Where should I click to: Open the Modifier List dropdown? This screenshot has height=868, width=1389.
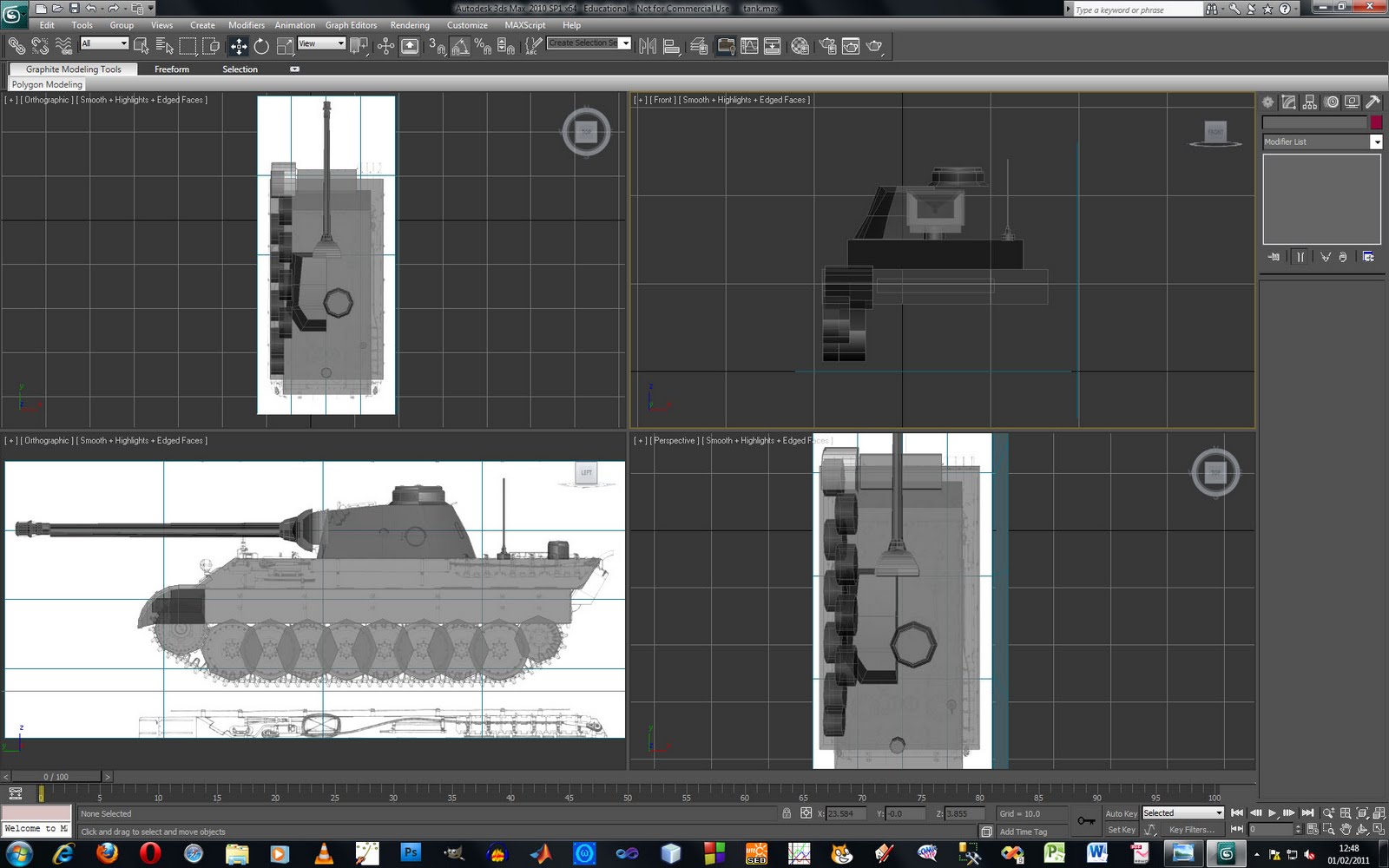[x=1377, y=141]
